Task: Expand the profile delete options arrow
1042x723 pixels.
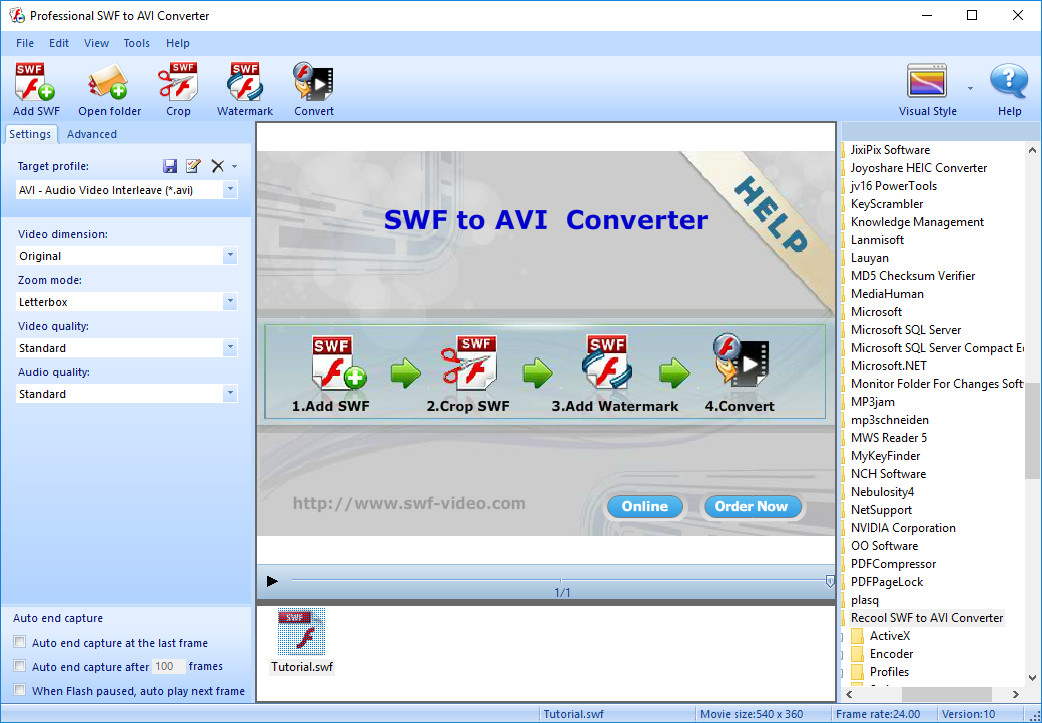Action: click(x=235, y=167)
